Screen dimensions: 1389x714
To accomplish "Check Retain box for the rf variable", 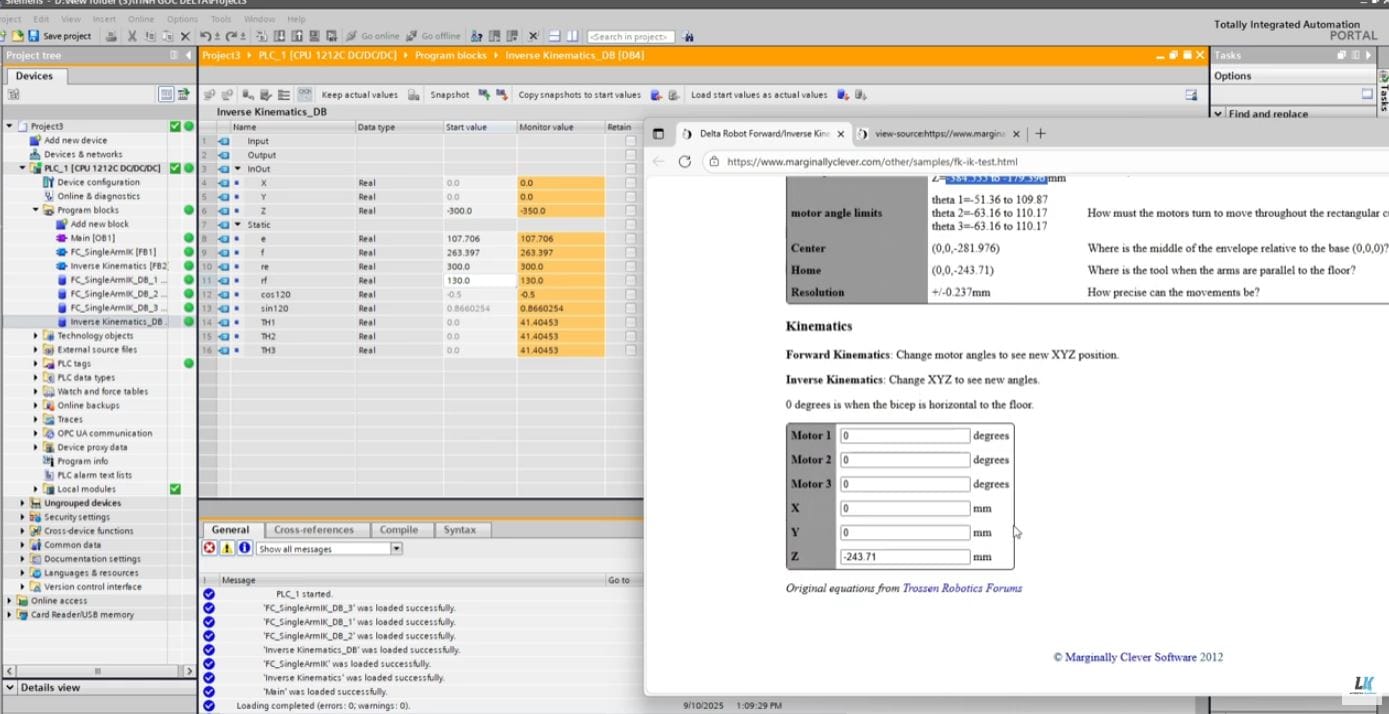I will pos(630,281).
